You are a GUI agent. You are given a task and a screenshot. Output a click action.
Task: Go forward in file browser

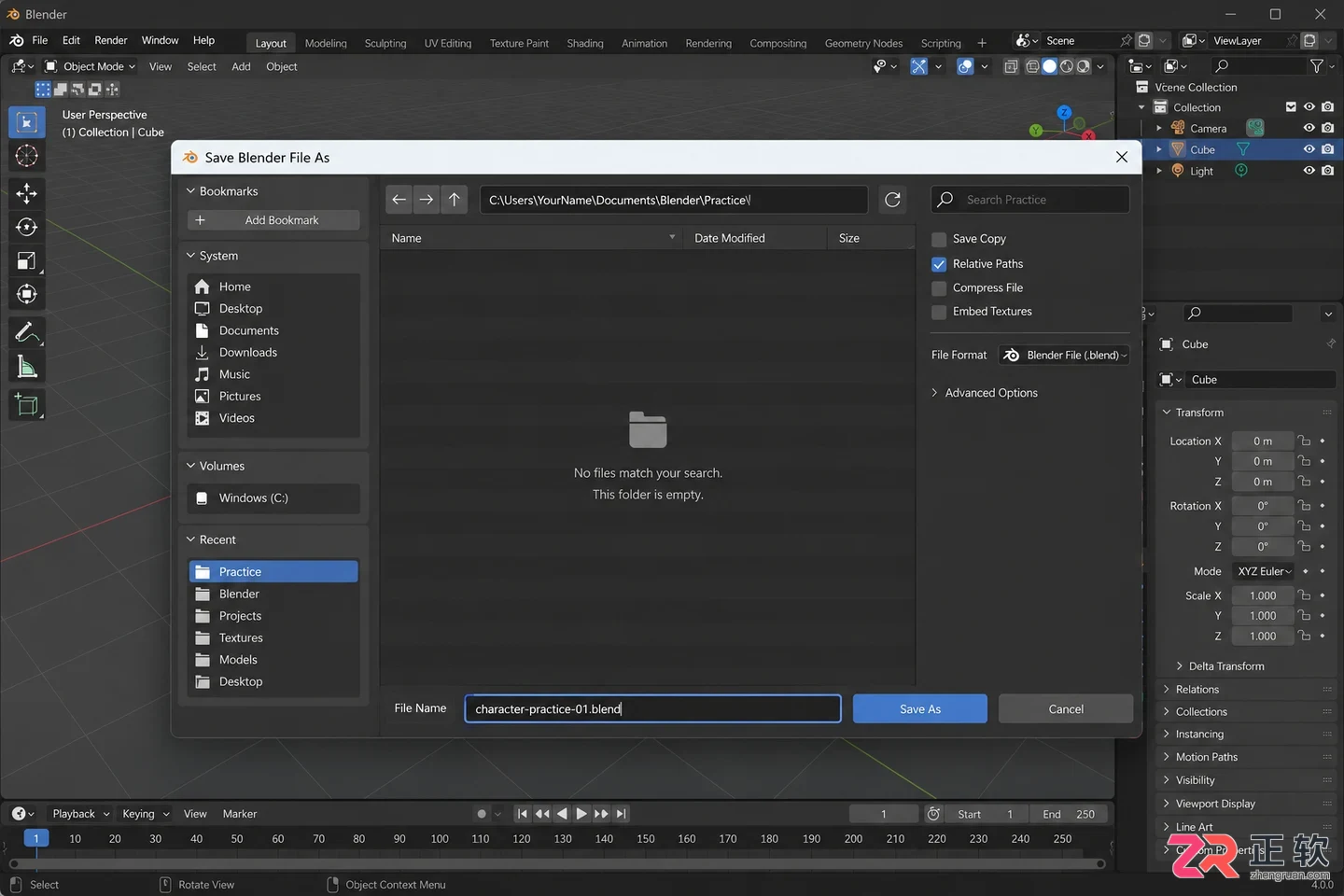427,200
